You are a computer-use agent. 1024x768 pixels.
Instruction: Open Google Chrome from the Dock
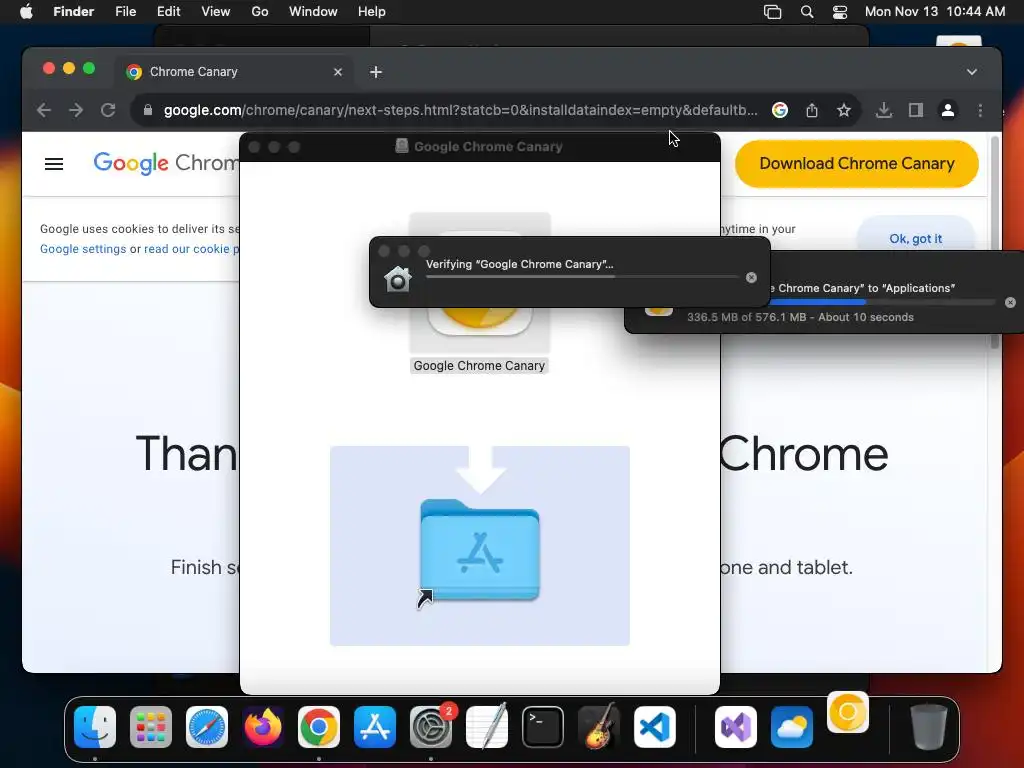coord(319,727)
